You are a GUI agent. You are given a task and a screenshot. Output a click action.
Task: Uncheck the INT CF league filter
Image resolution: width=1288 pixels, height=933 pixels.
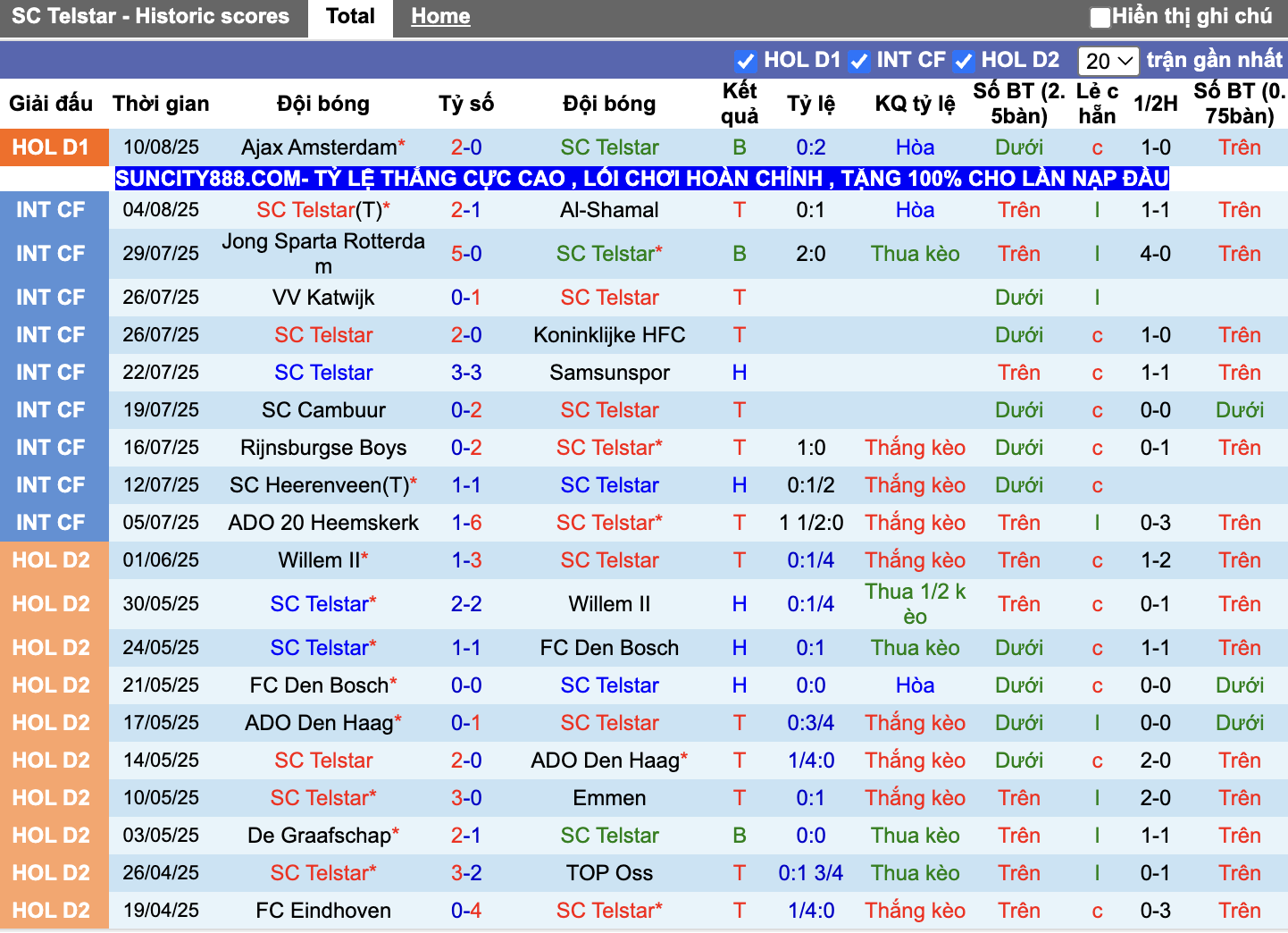click(859, 61)
